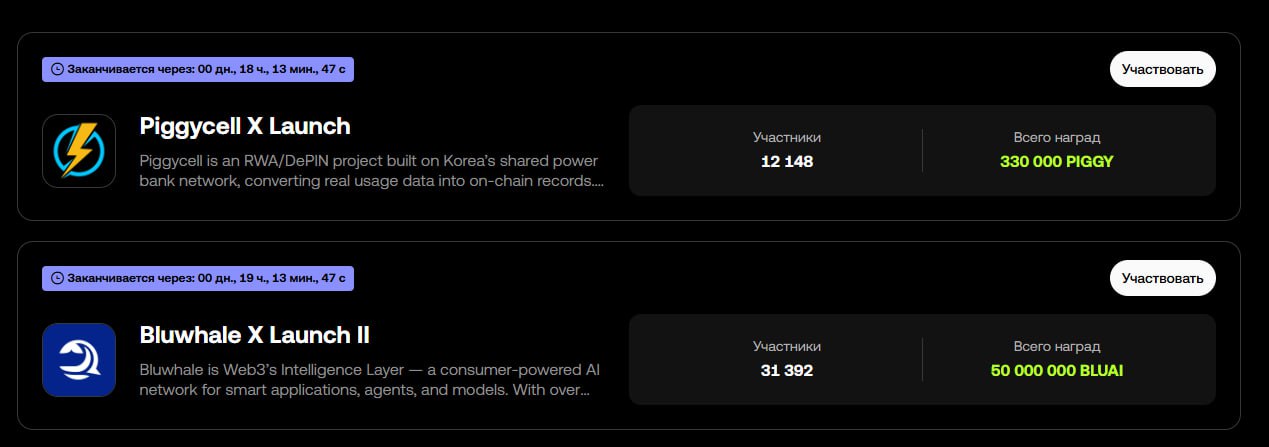This screenshot has height=447, width=1269.
Task: Click the 330 000 PIGGY reward amount
Action: point(1056,161)
